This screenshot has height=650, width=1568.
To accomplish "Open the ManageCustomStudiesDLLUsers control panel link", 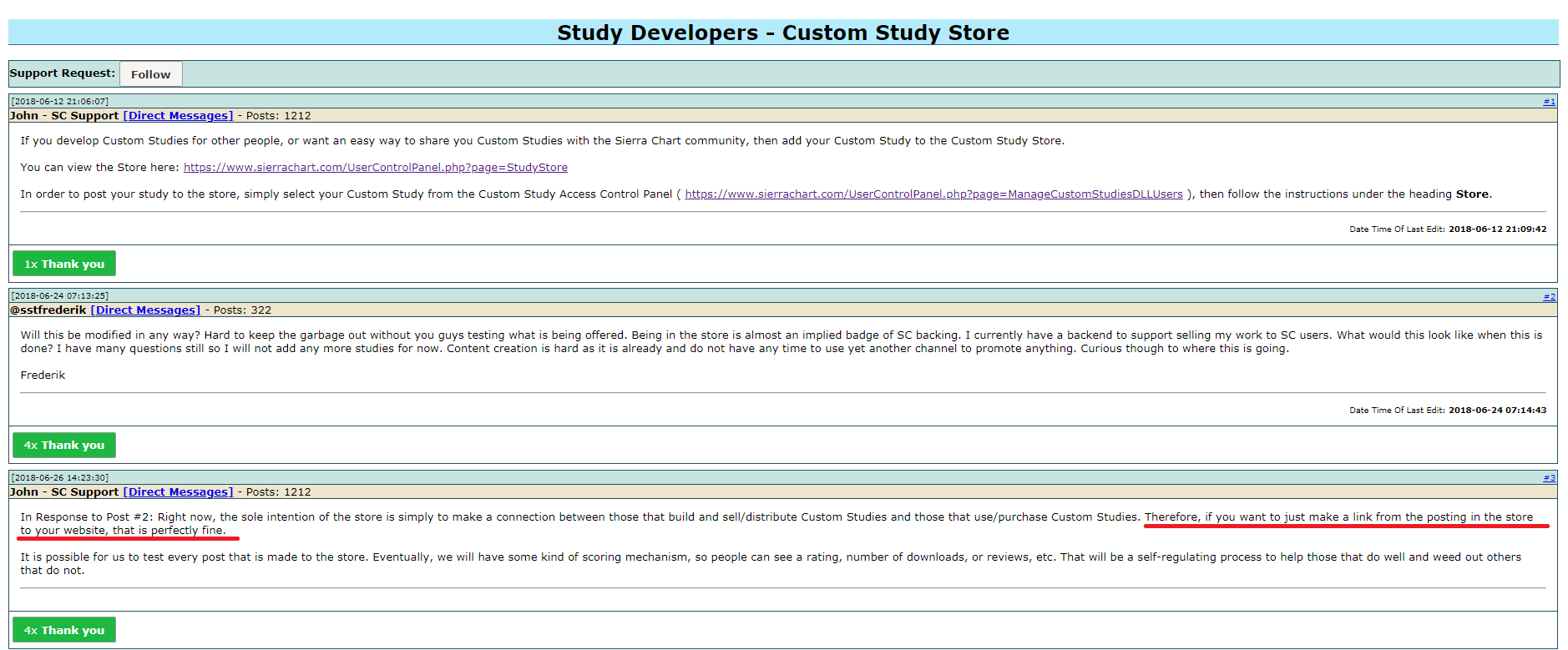I will click(x=933, y=194).
